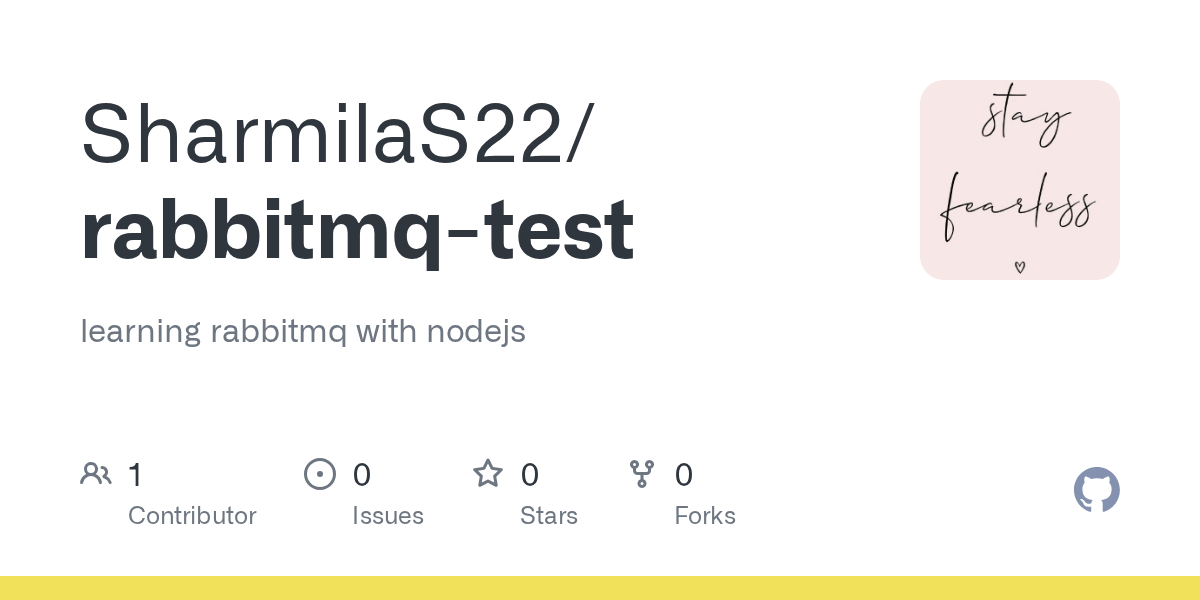Open the rabbitmq-test repository title
Viewport: 1200px width, 600px height.
point(357,230)
